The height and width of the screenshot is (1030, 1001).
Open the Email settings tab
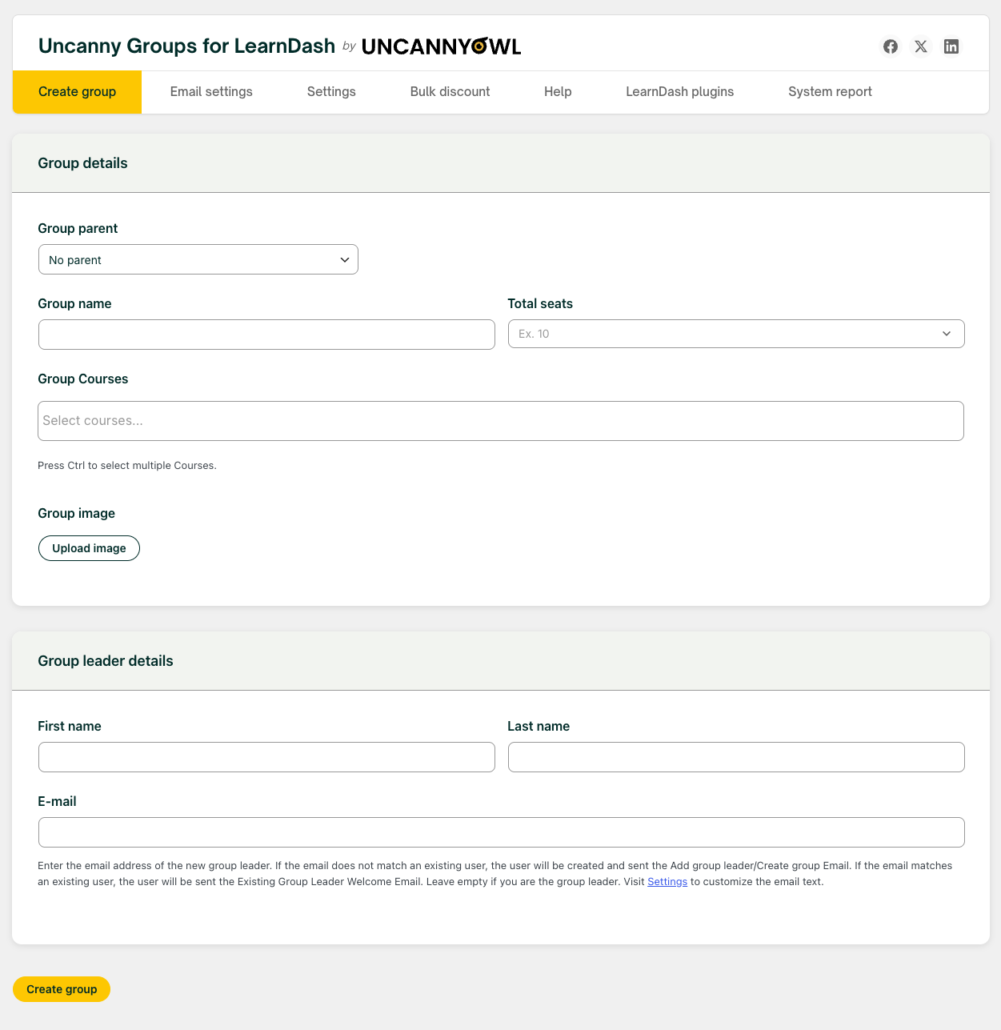[211, 92]
